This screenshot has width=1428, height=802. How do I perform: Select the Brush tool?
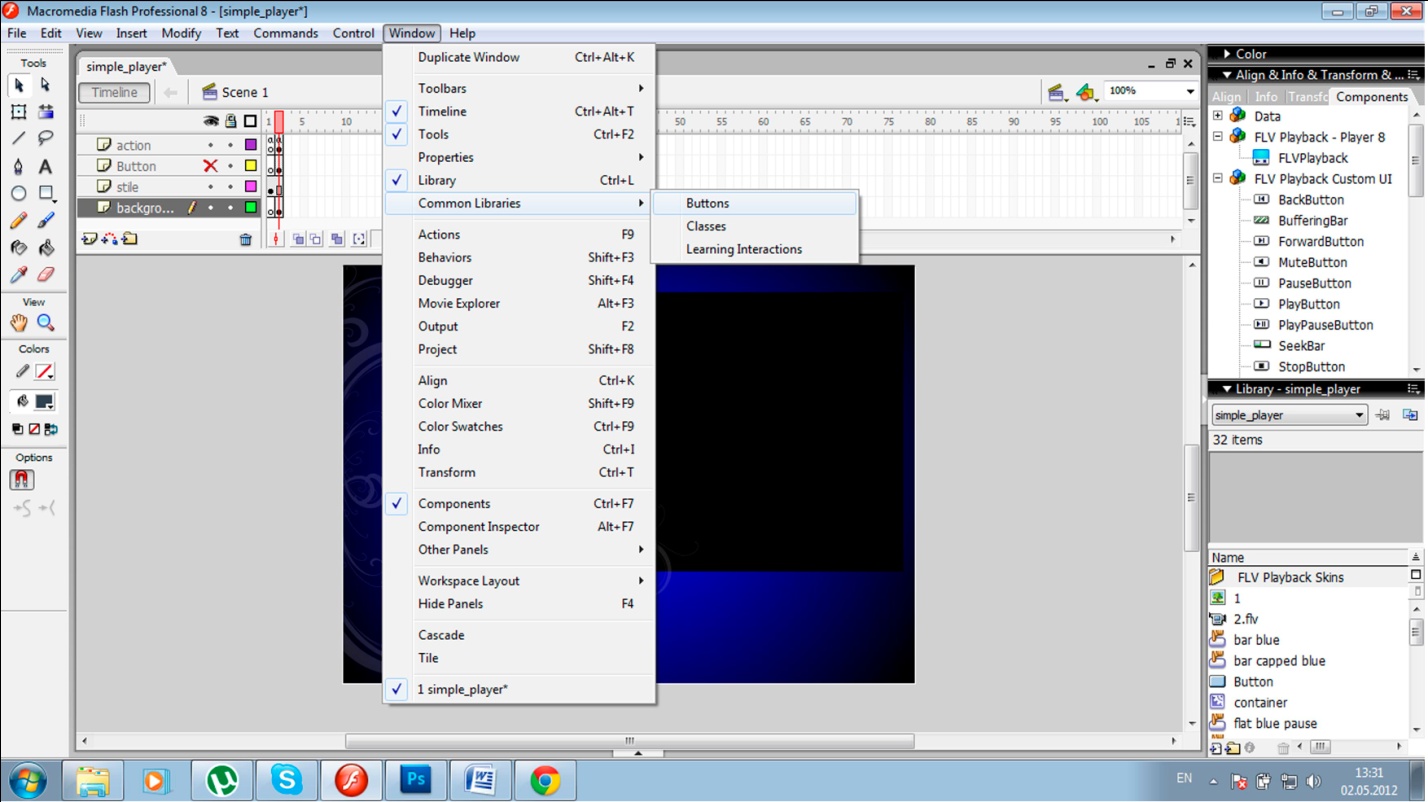point(45,220)
